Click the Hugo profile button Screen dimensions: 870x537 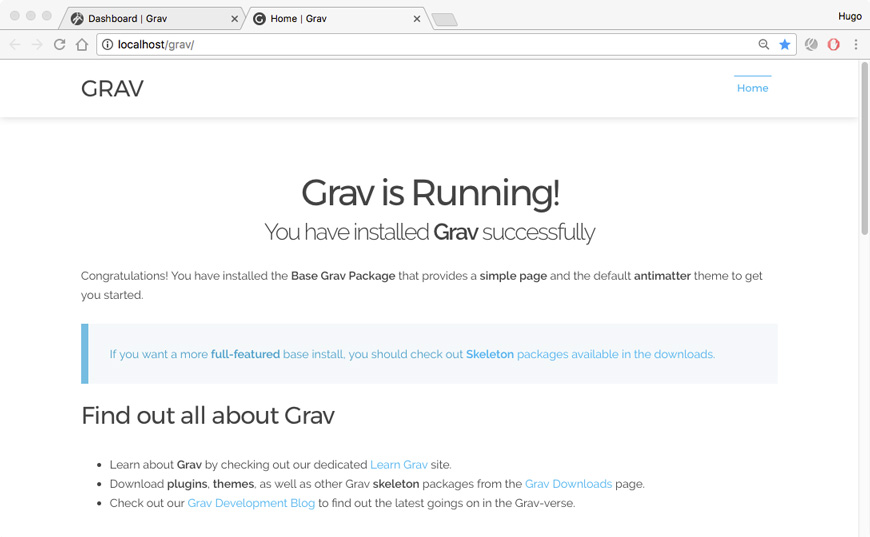tap(849, 17)
